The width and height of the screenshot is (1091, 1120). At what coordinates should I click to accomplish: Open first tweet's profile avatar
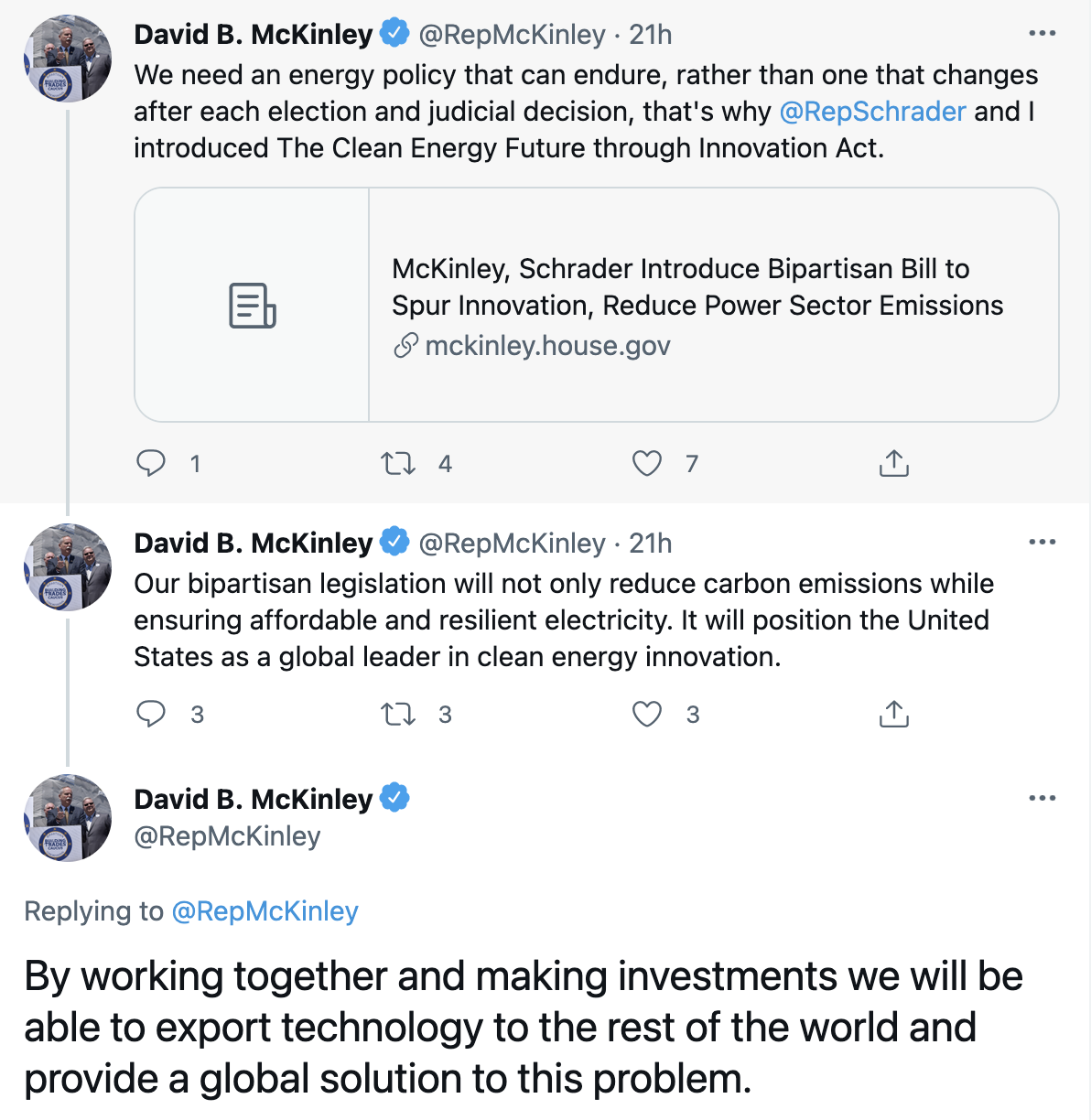tap(68, 59)
